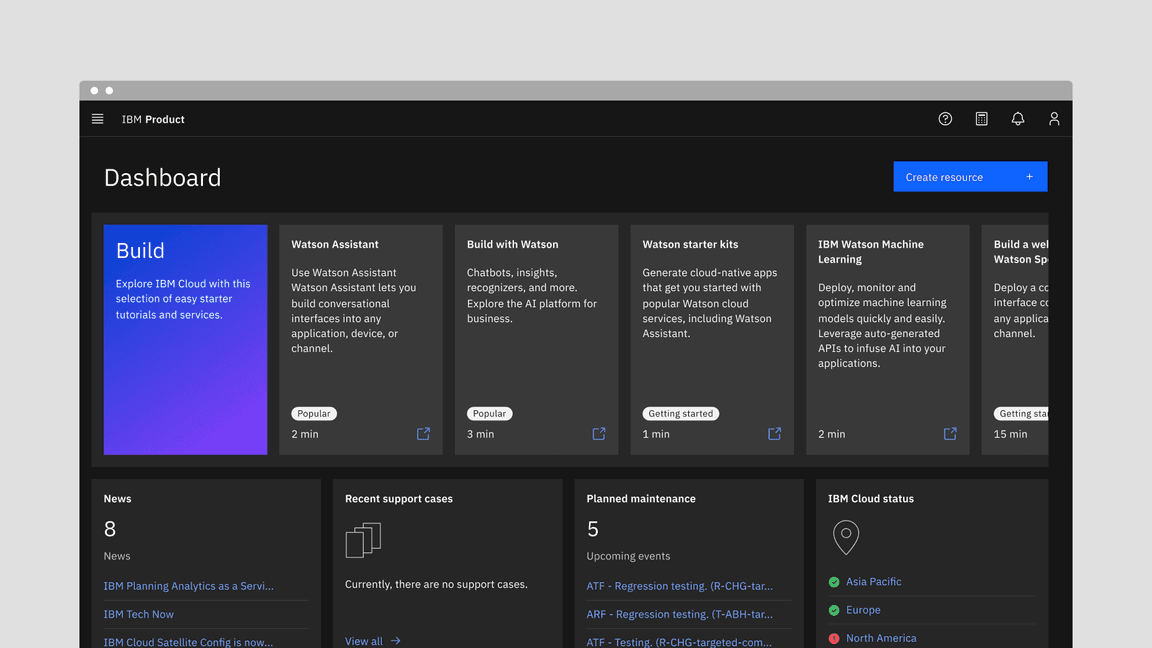Image resolution: width=1152 pixels, height=648 pixels.
Task: Click the location pin icon under IBM Cloud status
Action: pyautogui.click(x=846, y=537)
